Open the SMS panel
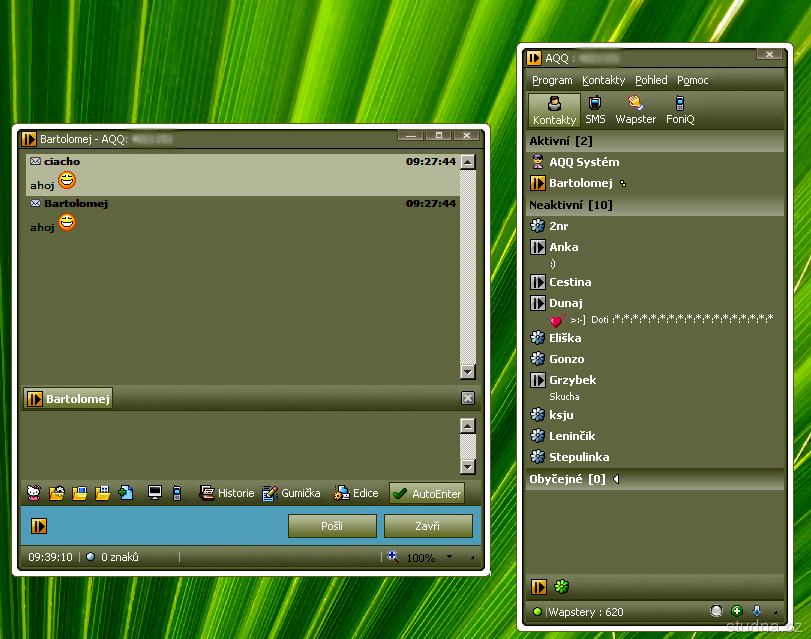 click(595, 110)
